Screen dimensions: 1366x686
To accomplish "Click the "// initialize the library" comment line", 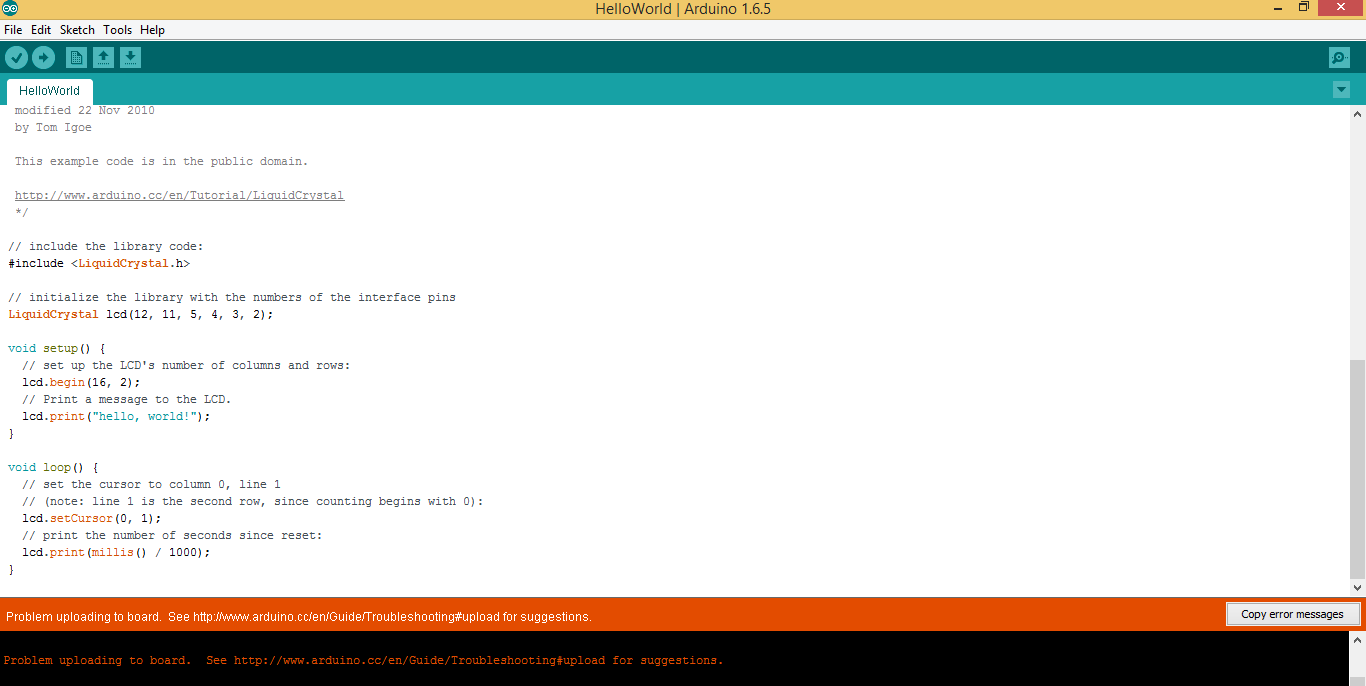I will [232, 297].
